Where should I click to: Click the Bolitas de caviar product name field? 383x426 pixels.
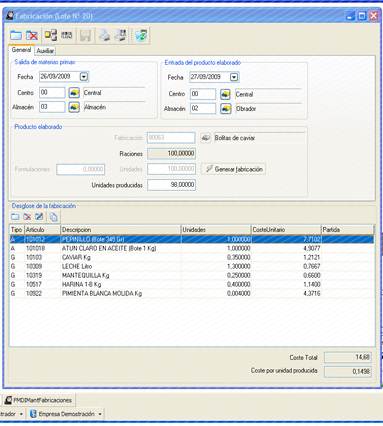click(259, 138)
